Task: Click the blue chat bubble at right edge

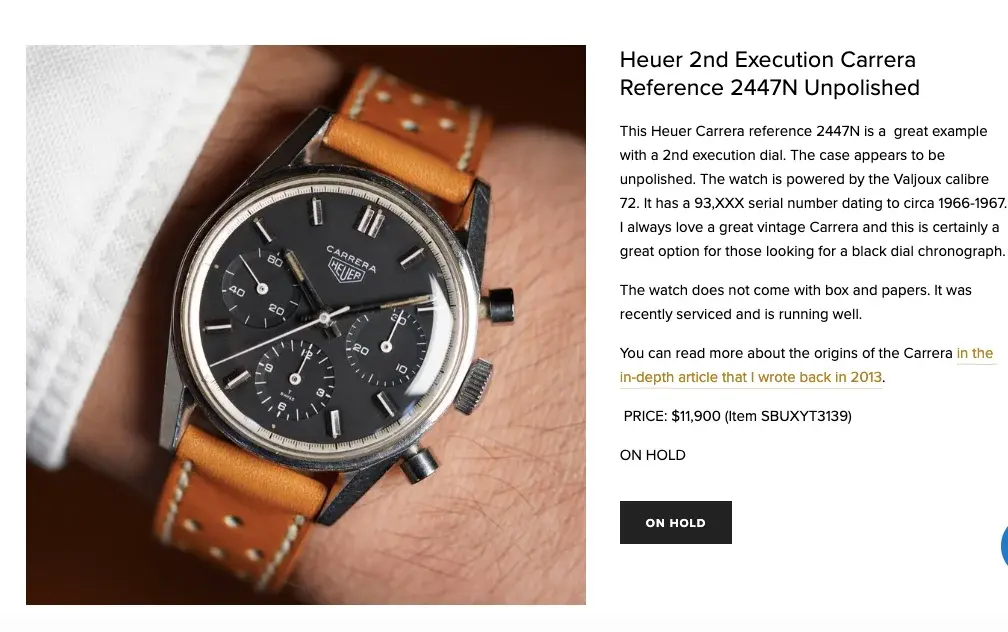Action: 1004,545
